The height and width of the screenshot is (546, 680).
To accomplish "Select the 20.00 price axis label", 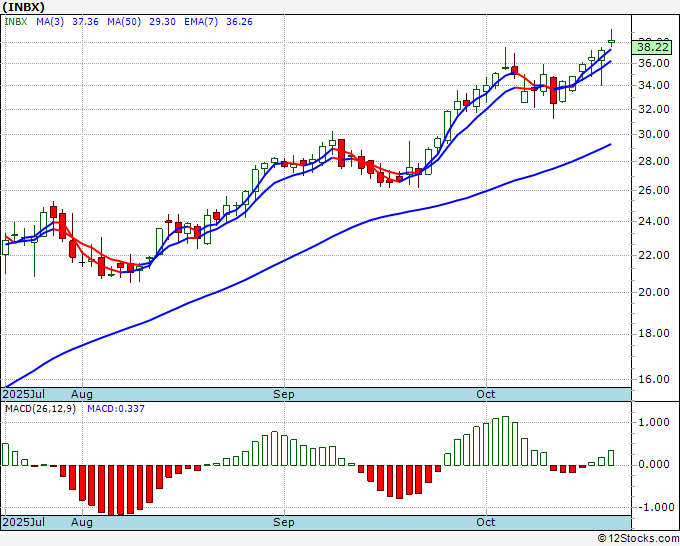I will pyautogui.click(x=654, y=292).
